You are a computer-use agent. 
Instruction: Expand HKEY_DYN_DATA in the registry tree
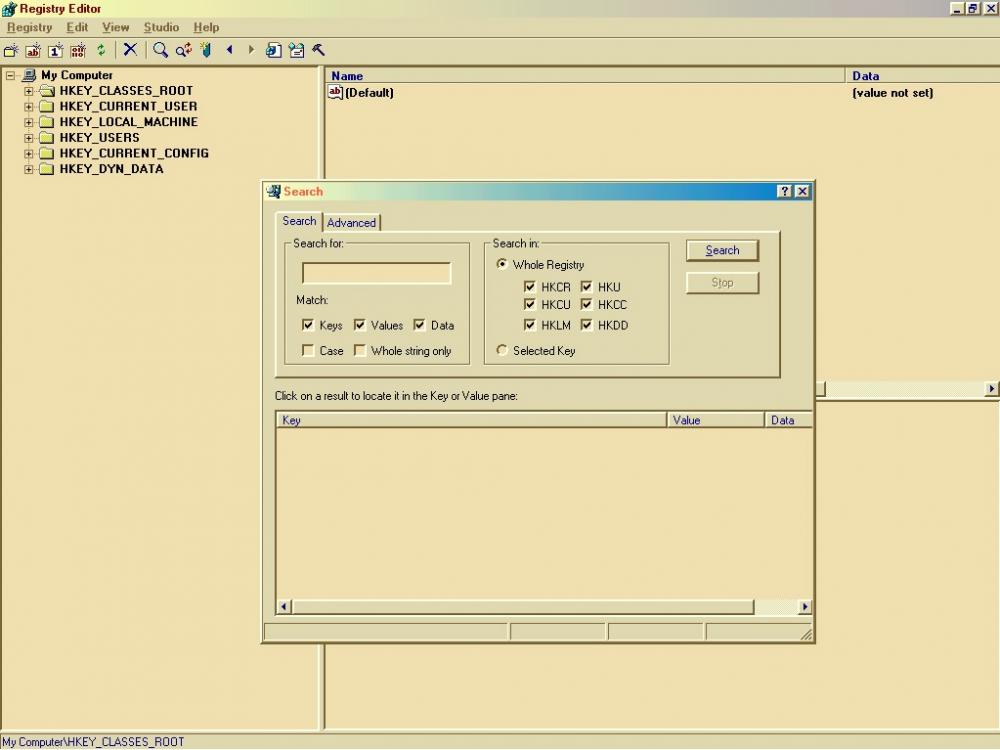tap(28, 168)
